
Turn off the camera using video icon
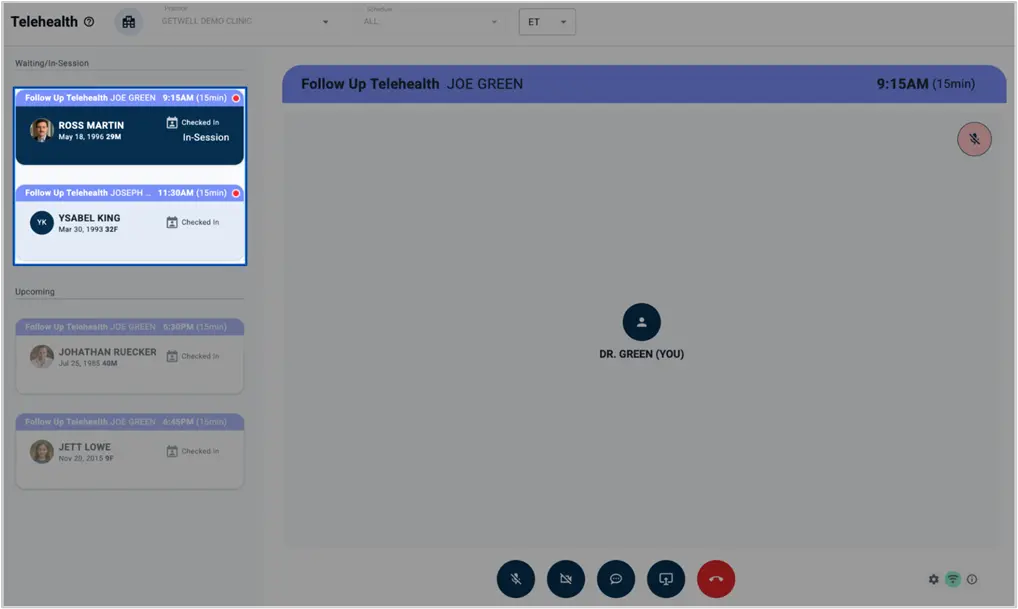click(566, 578)
